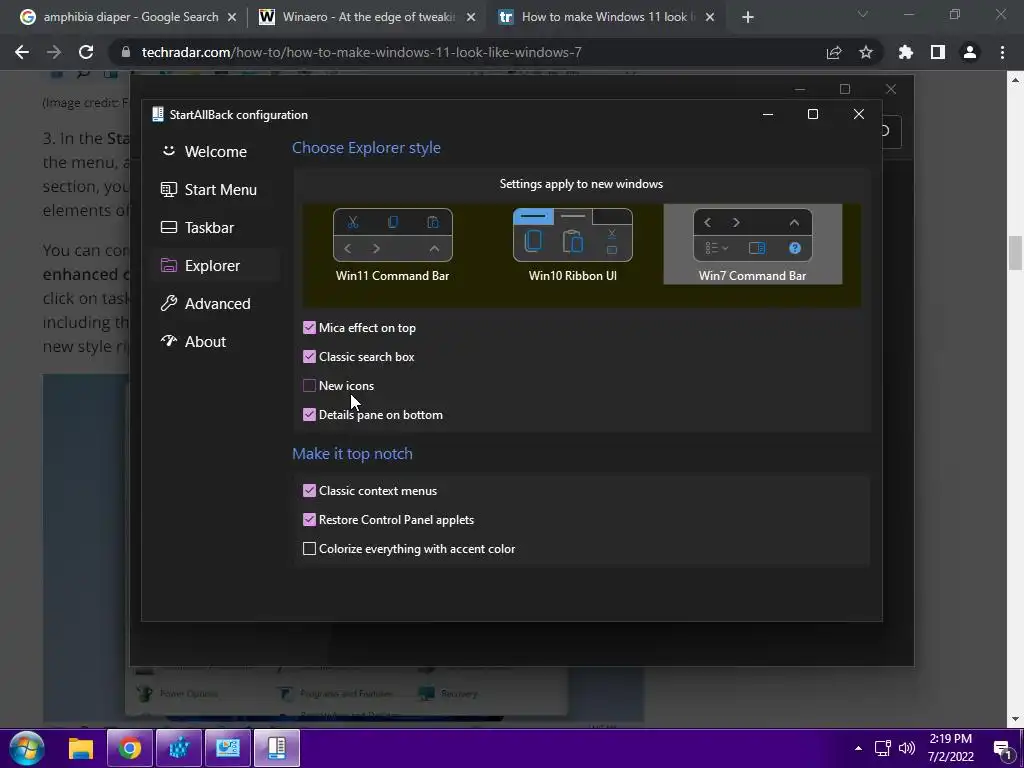Disable Mica effect on top
The height and width of the screenshot is (768, 1024).
pos(310,328)
